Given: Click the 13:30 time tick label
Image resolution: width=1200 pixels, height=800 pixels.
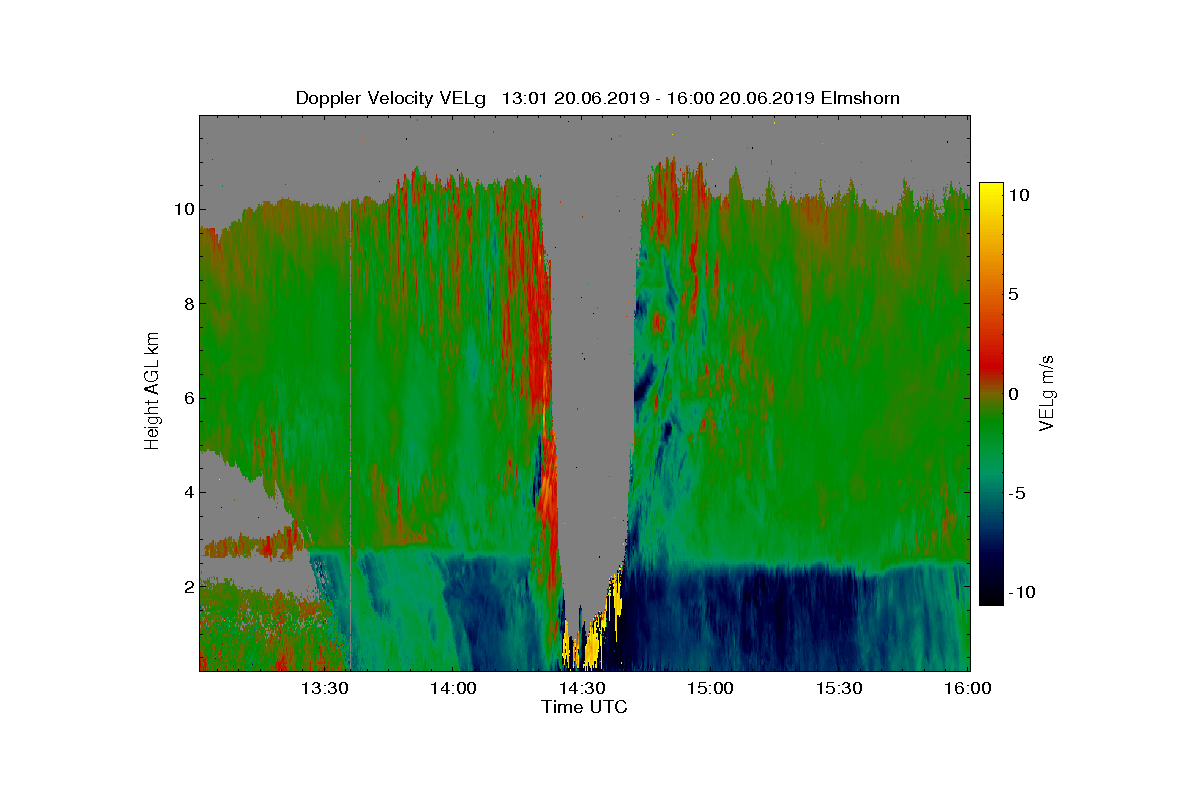Looking at the screenshot, I should (327, 688).
